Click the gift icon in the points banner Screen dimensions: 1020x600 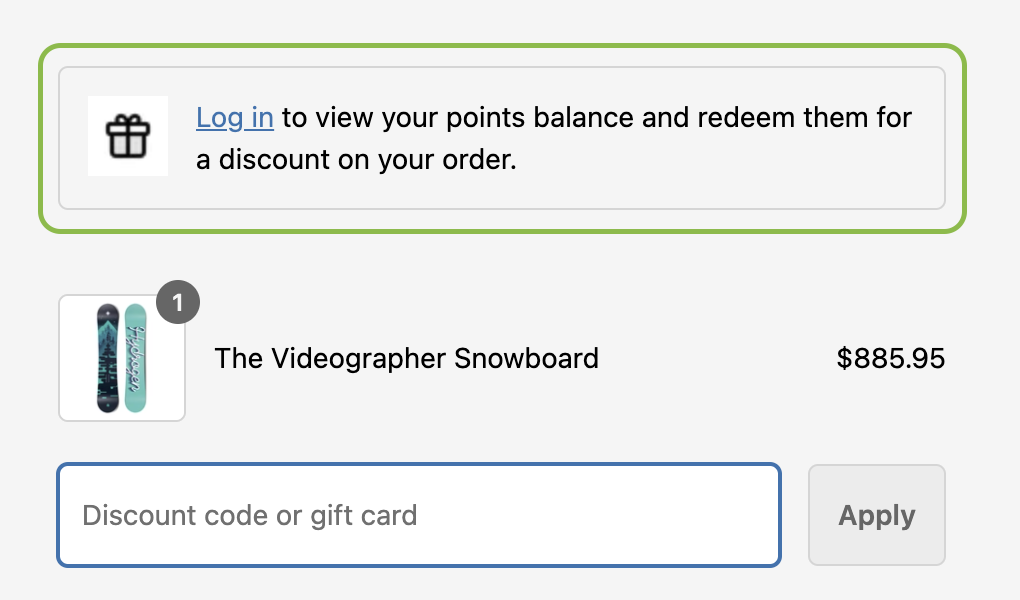(x=128, y=136)
